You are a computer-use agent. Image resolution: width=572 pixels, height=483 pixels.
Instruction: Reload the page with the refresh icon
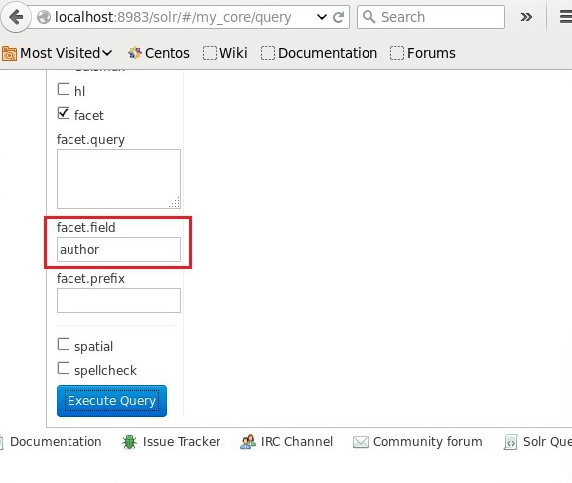339,17
